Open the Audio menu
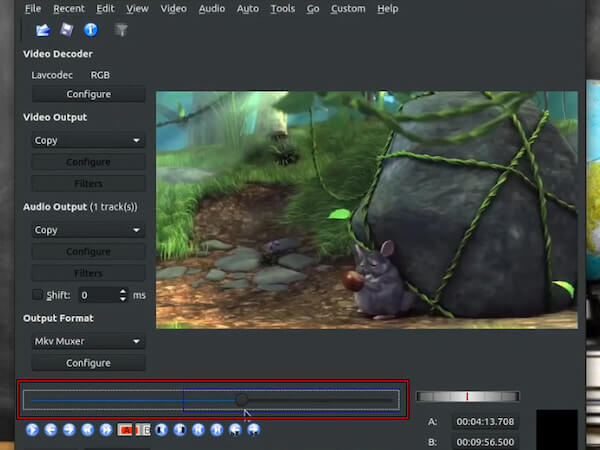Image resolution: width=600 pixels, height=450 pixels. click(212, 8)
